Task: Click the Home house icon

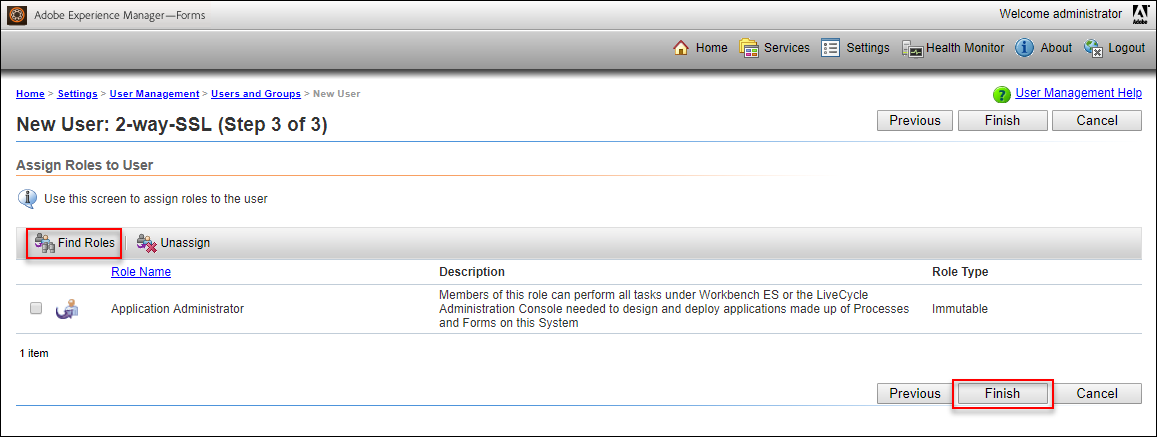Action: point(681,48)
